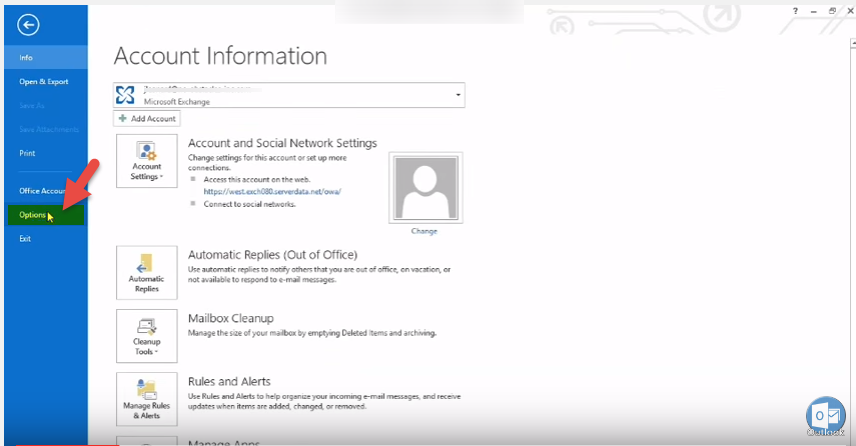The image size is (856, 446).
Task: Click Connect to social networks
Action: tap(249, 204)
